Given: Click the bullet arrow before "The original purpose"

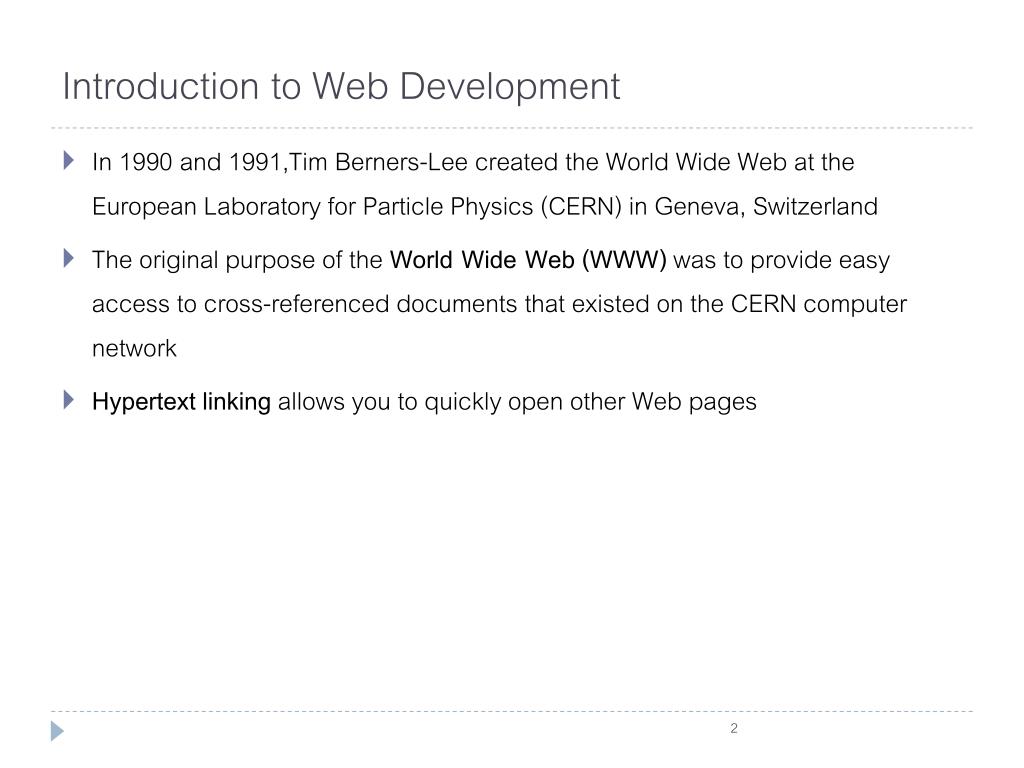Looking at the screenshot, I should 69,258.
